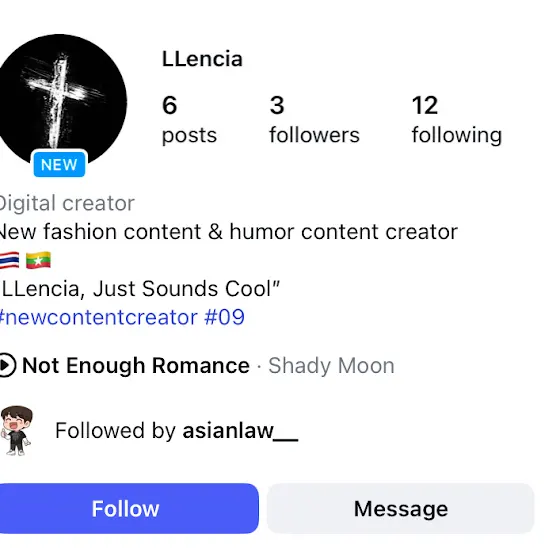Click the 6 posts count
Viewport: 560px width, 560px height.
(x=189, y=120)
